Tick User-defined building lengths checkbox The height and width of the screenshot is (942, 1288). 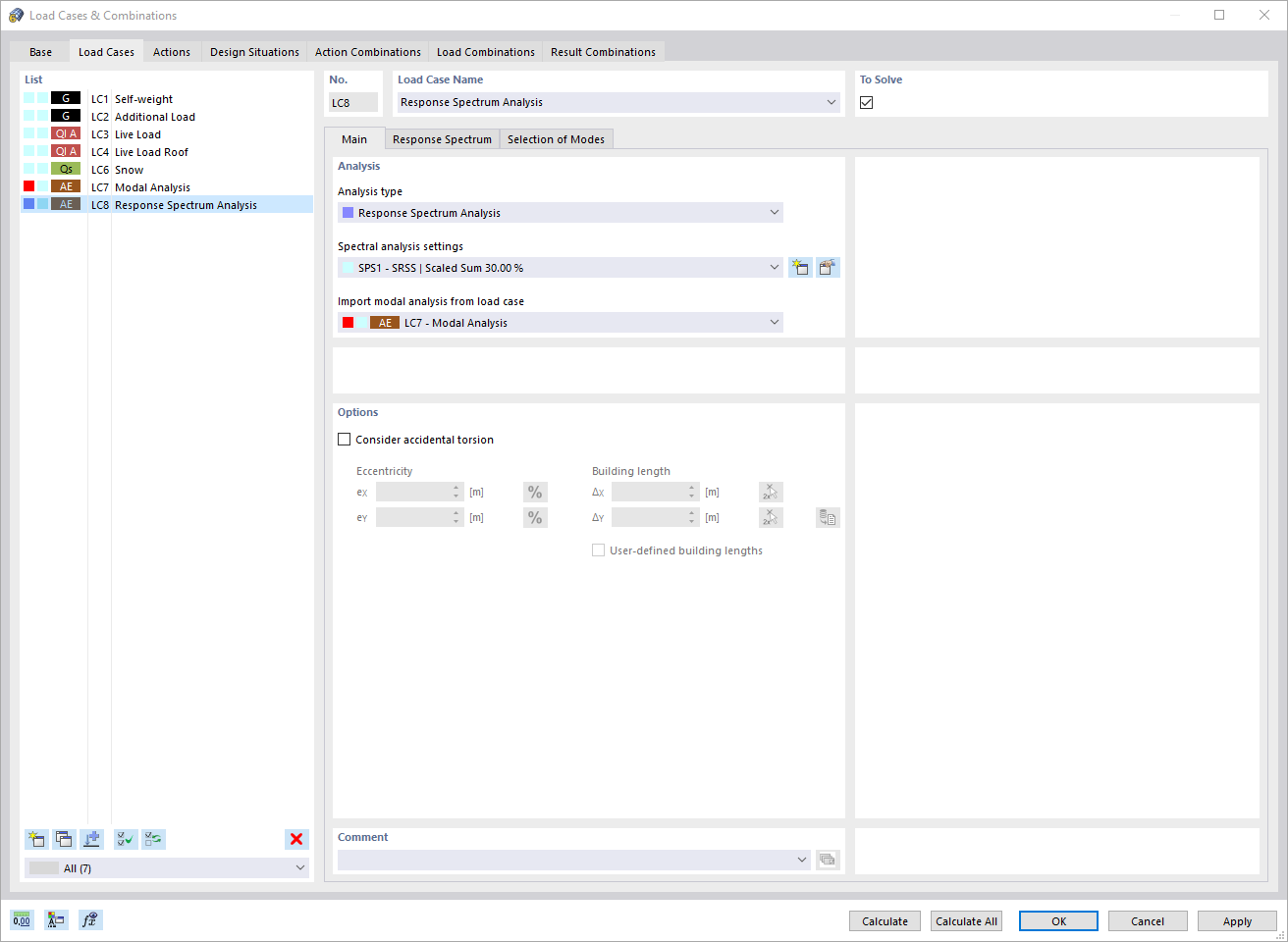click(598, 550)
